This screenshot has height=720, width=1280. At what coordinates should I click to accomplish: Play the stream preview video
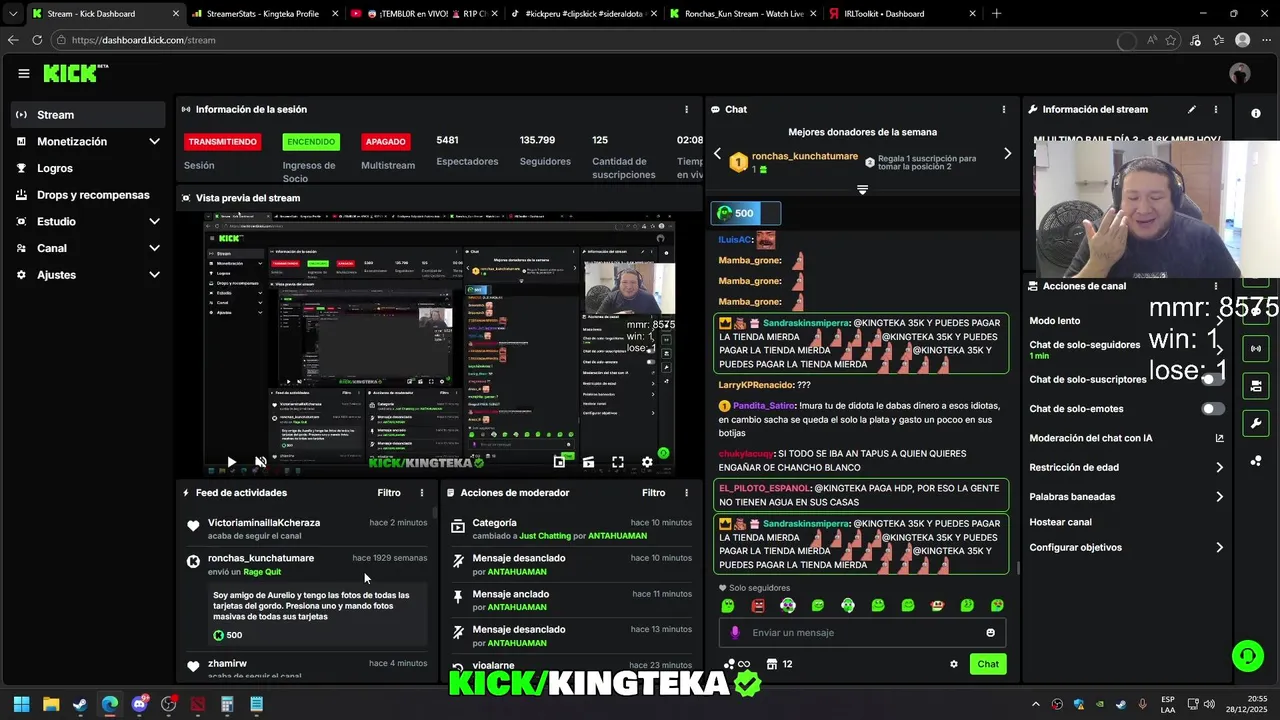[x=231, y=462]
